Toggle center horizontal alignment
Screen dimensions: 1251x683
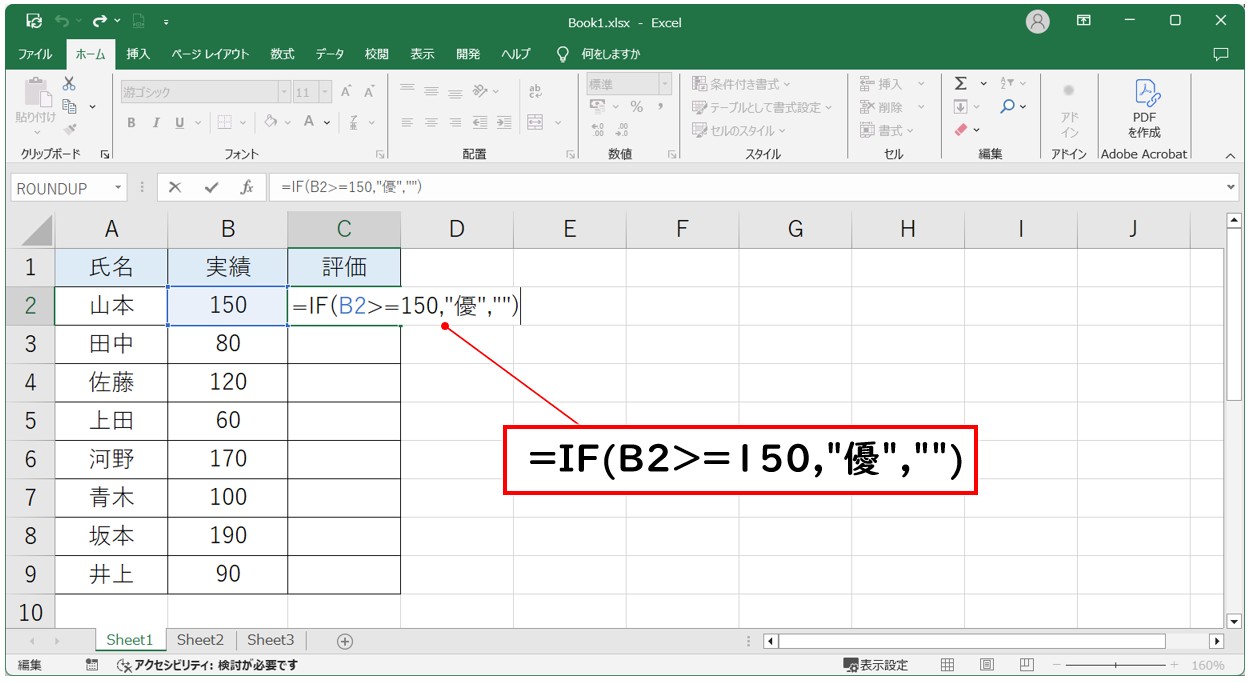click(x=431, y=122)
